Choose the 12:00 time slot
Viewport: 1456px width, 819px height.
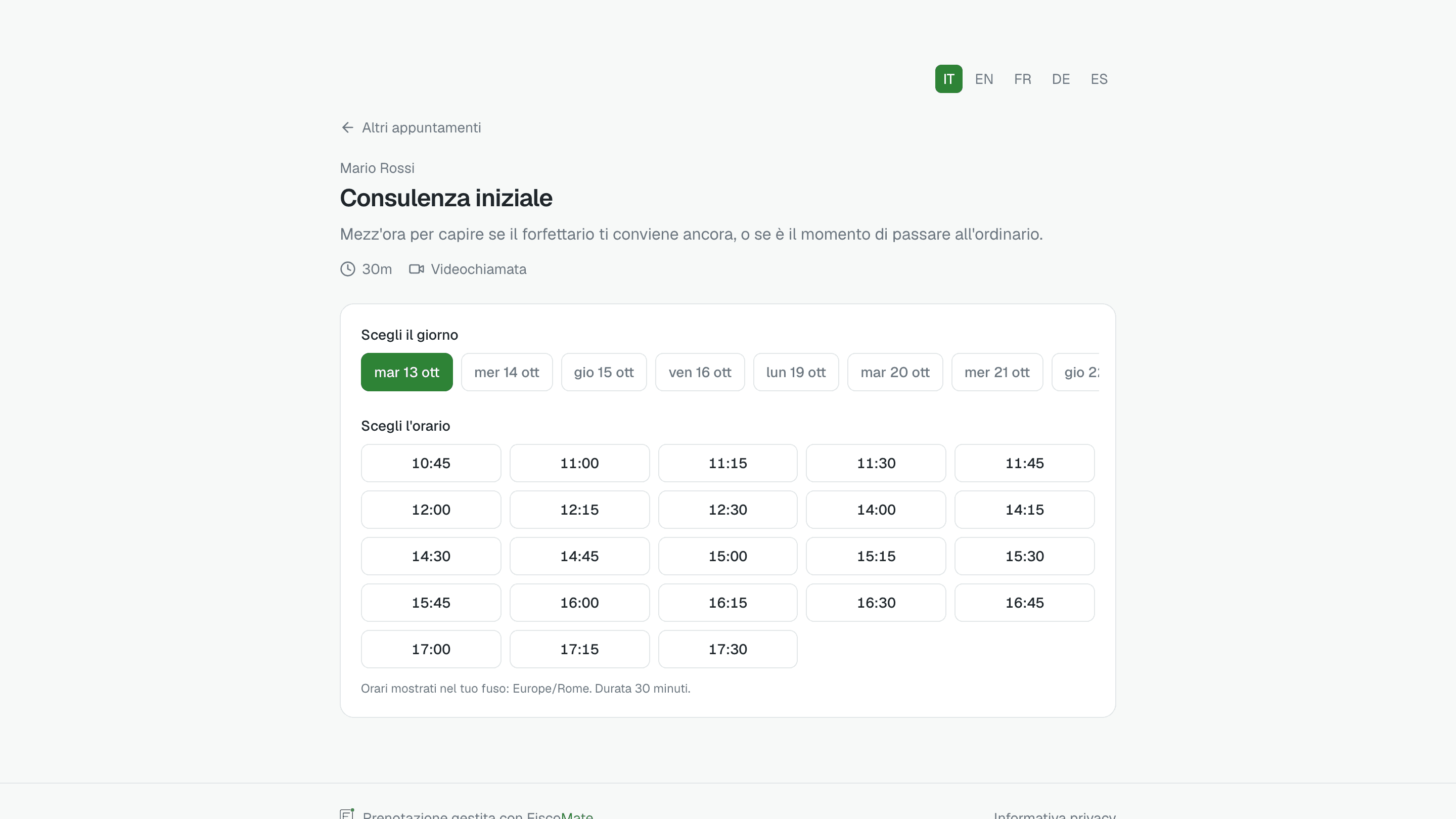coord(431,510)
